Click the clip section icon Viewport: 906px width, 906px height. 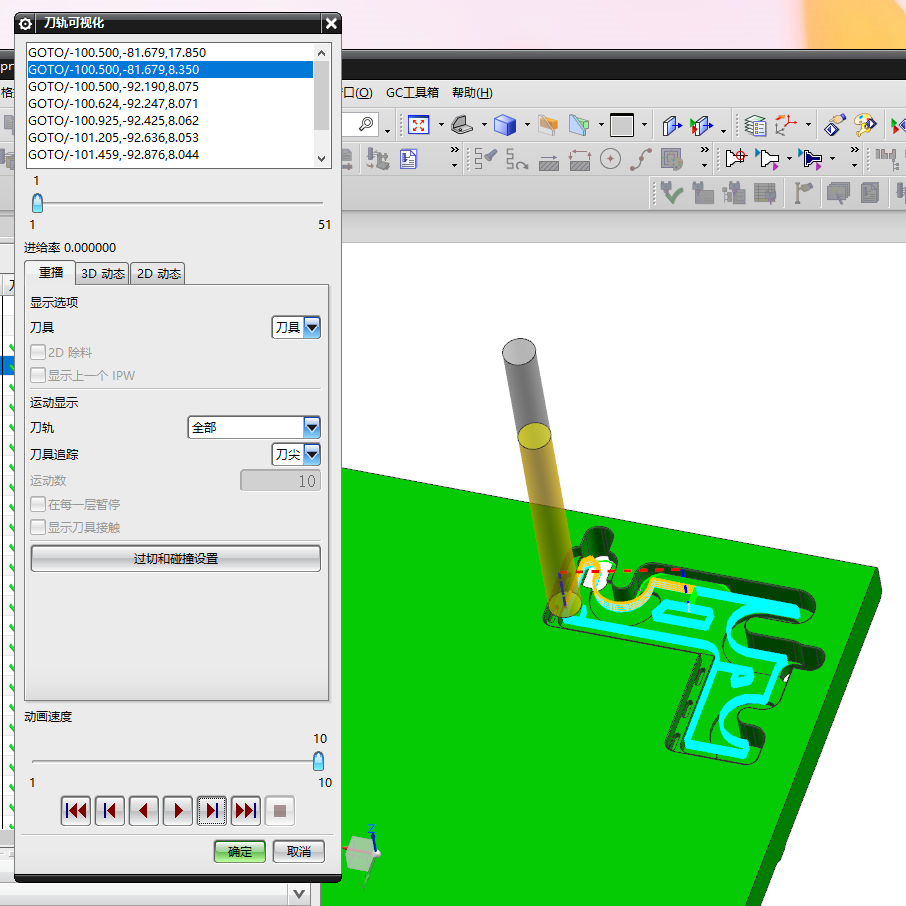(x=579, y=125)
